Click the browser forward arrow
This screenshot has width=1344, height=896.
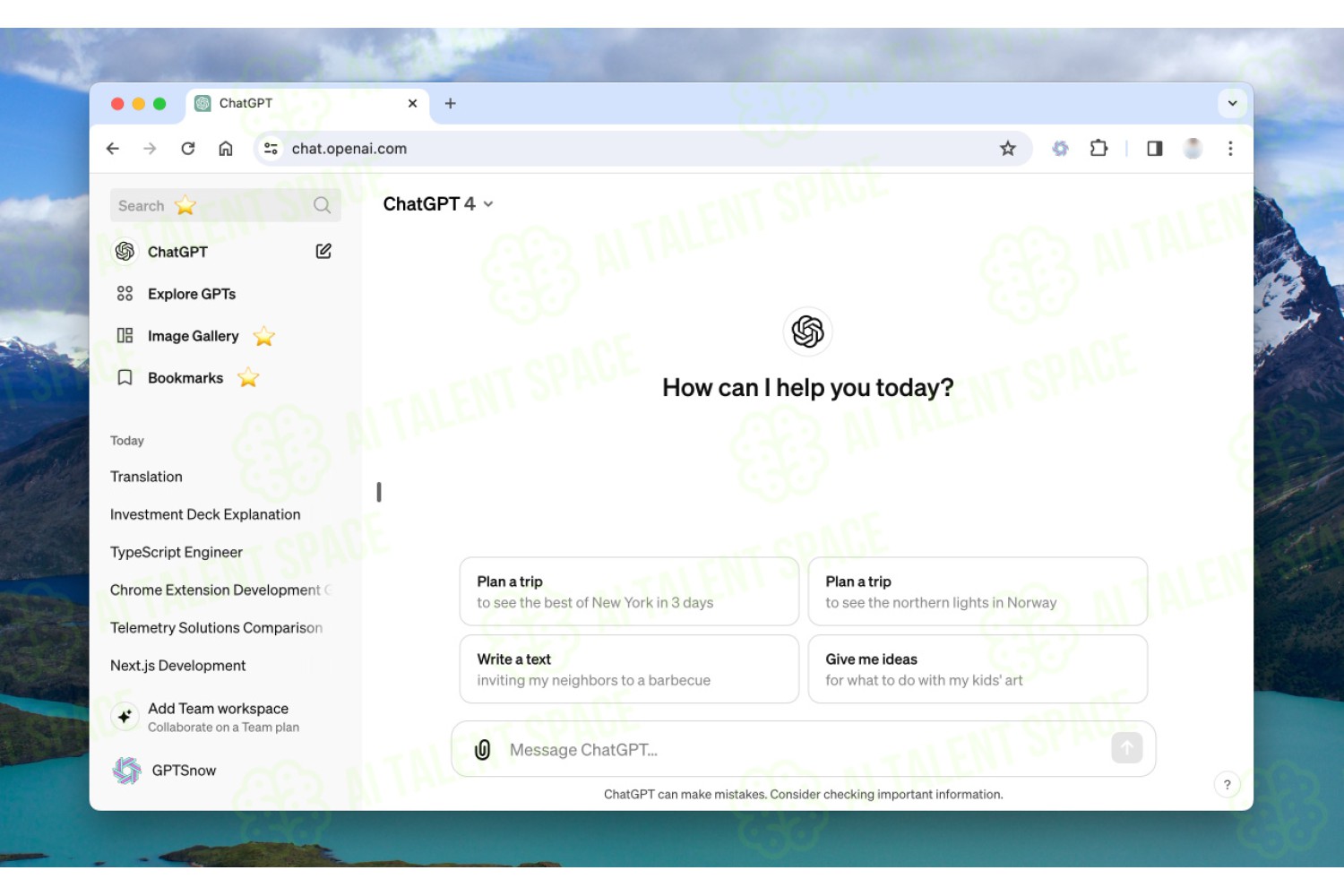pyautogui.click(x=150, y=149)
